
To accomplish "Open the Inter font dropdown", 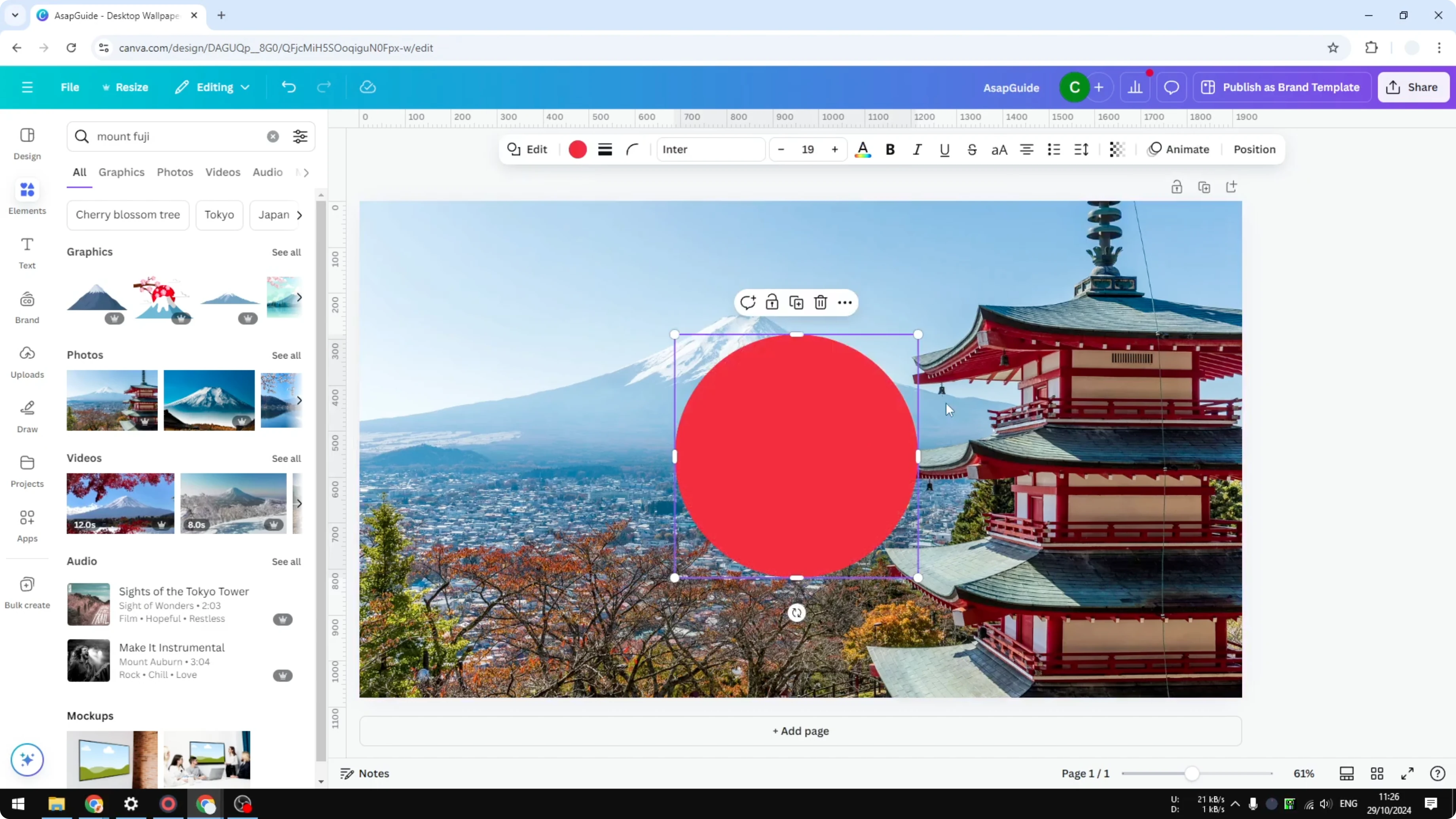I will pos(711,149).
